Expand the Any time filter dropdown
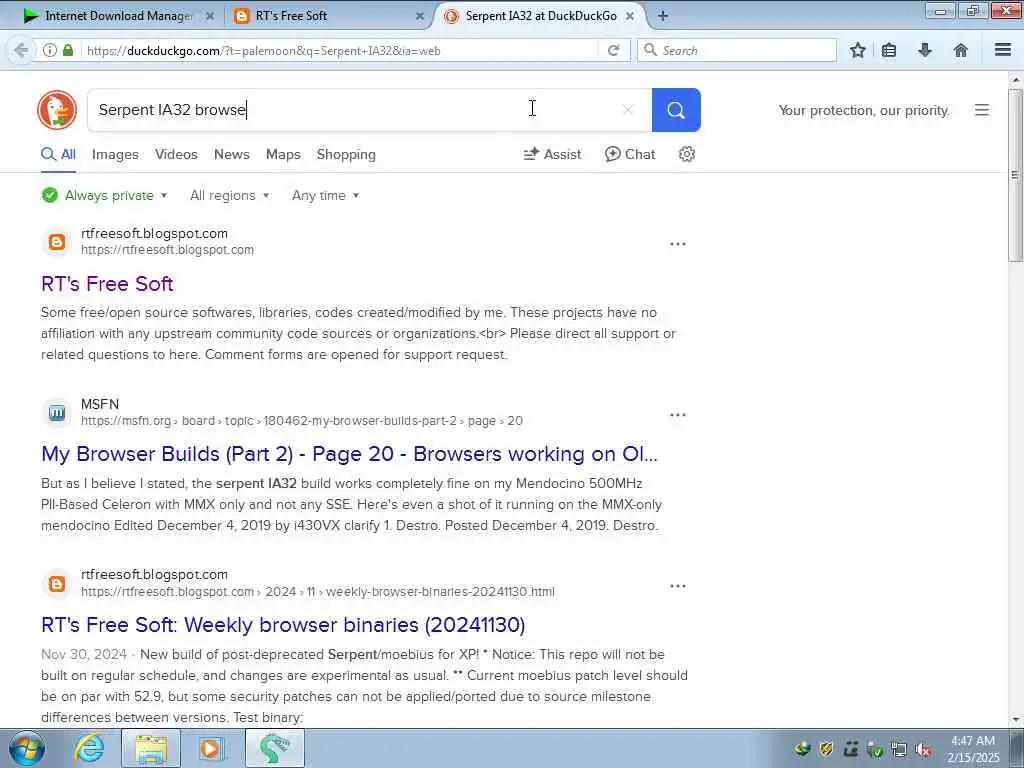Viewport: 1024px width, 768px height. click(x=325, y=195)
